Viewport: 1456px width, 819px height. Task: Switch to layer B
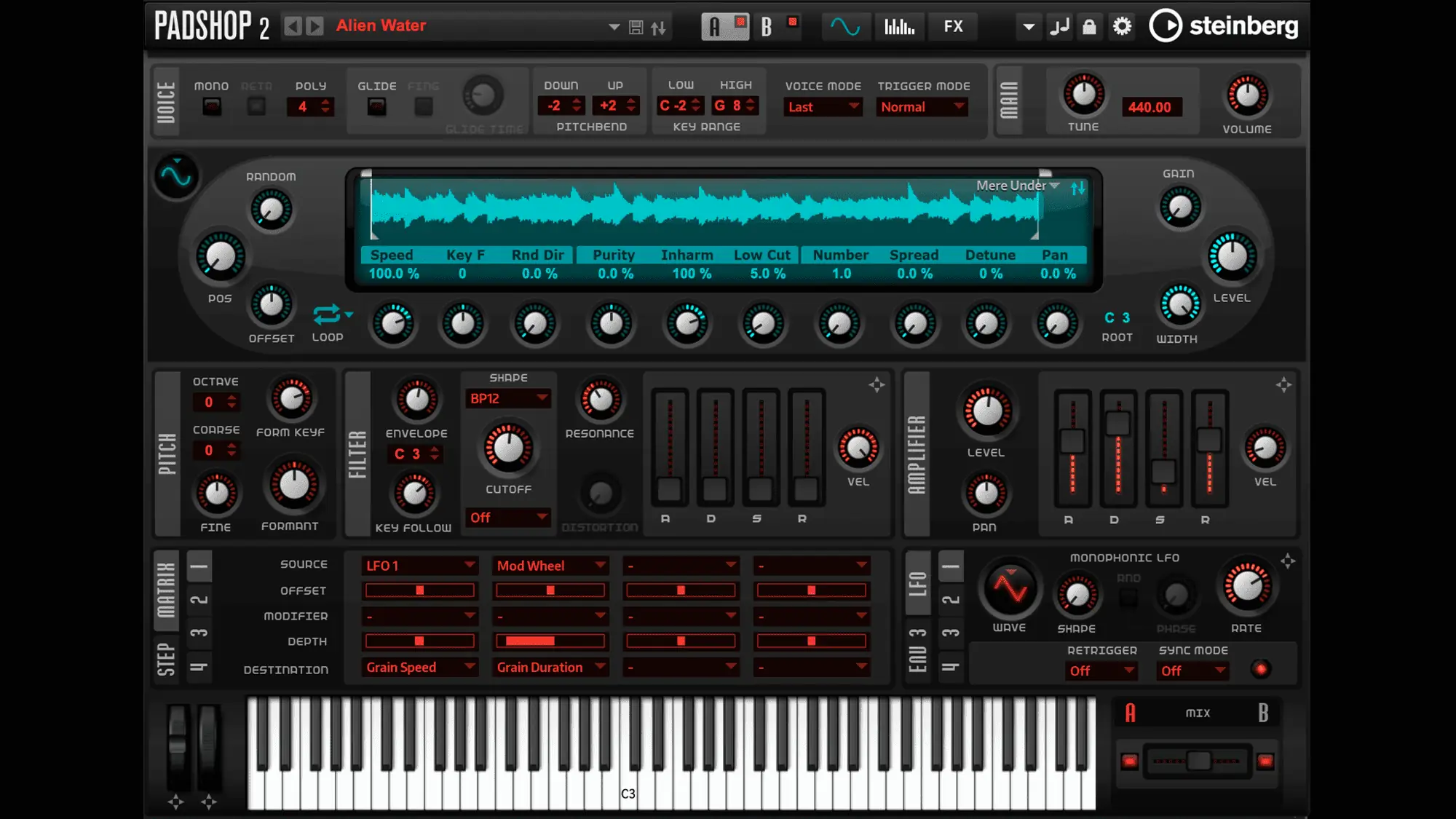tap(766, 26)
